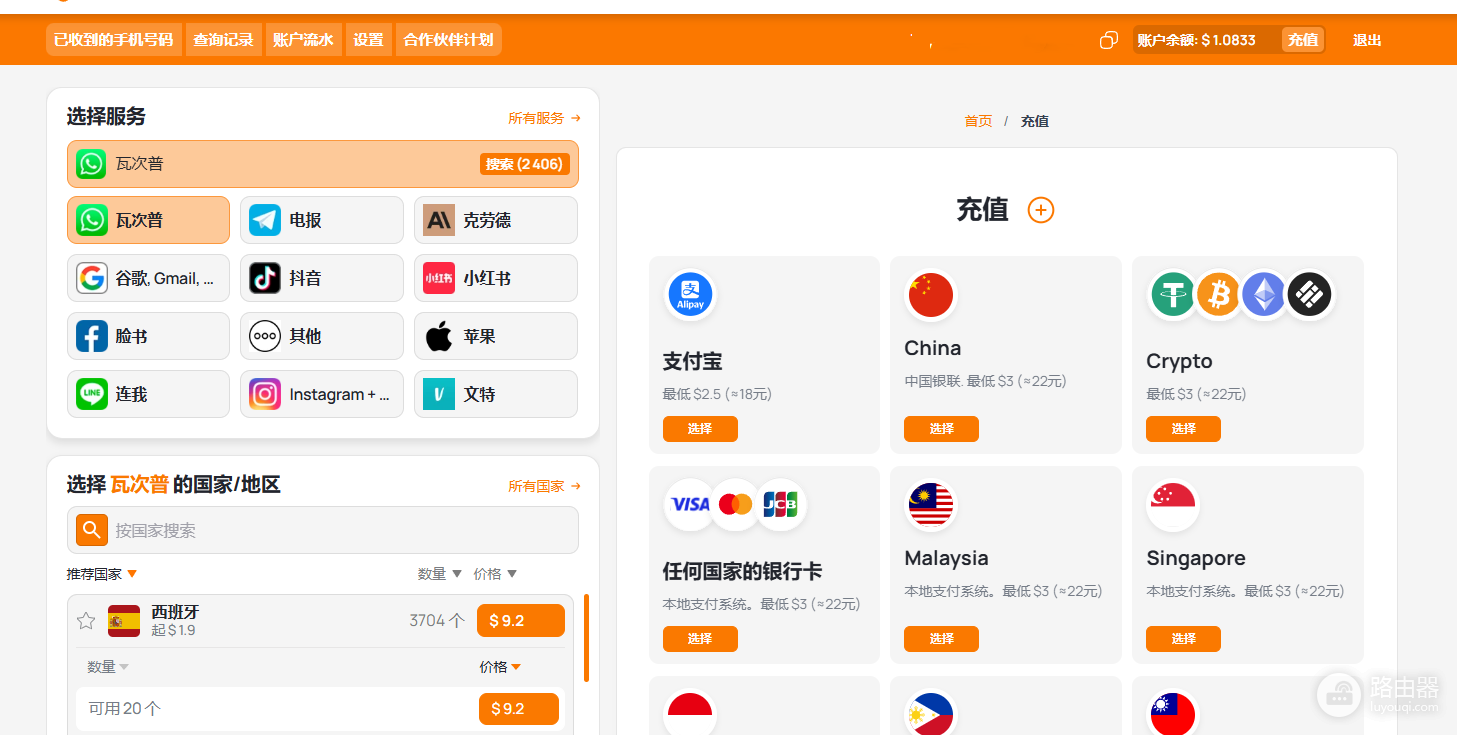This screenshot has width=1457, height=735.
Task: Open the 其他 other services icon
Action: [265, 336]
